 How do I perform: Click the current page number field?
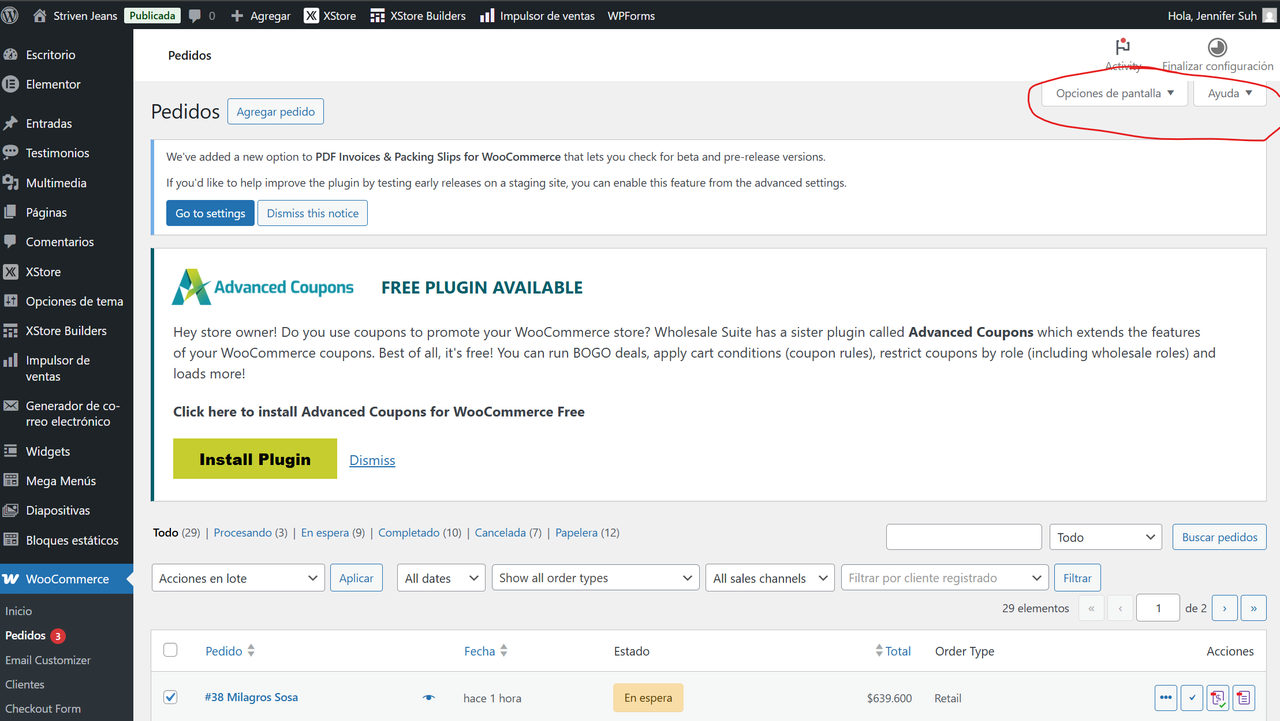coord(1158,608)
